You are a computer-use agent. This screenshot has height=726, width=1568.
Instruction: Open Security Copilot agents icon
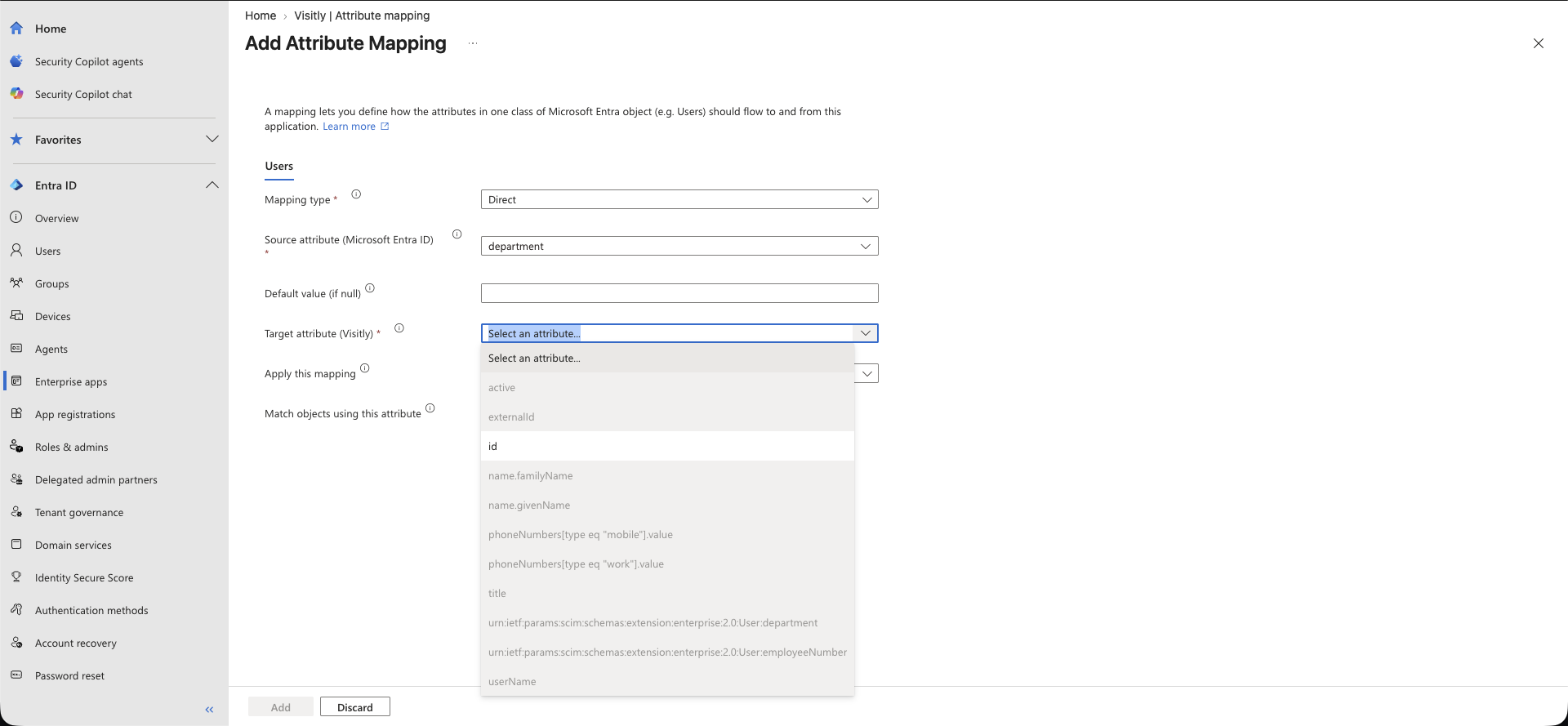coord(16,61)
